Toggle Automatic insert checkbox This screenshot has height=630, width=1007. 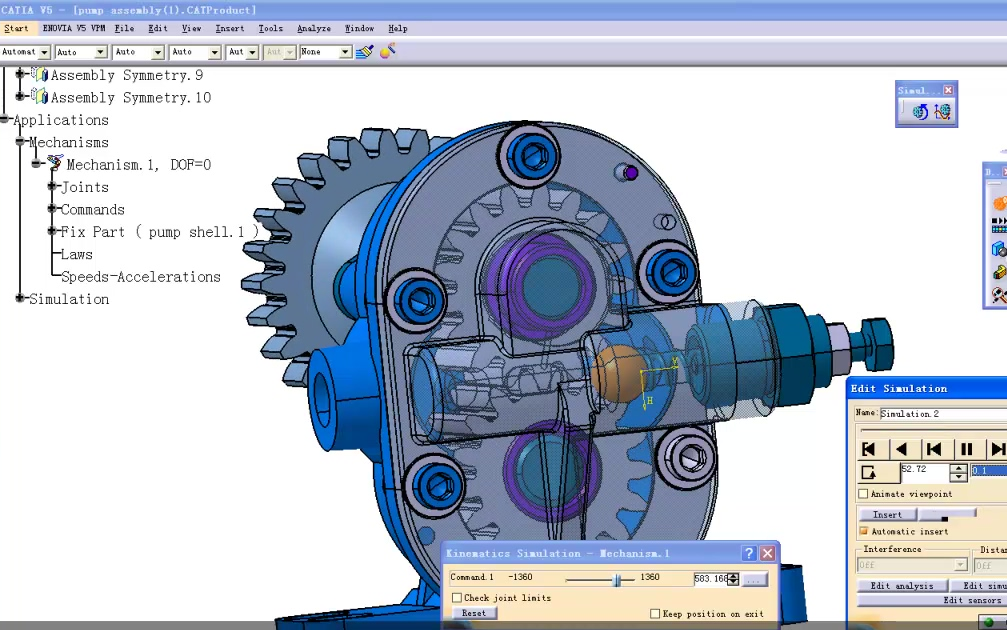(x=863, y=531)
